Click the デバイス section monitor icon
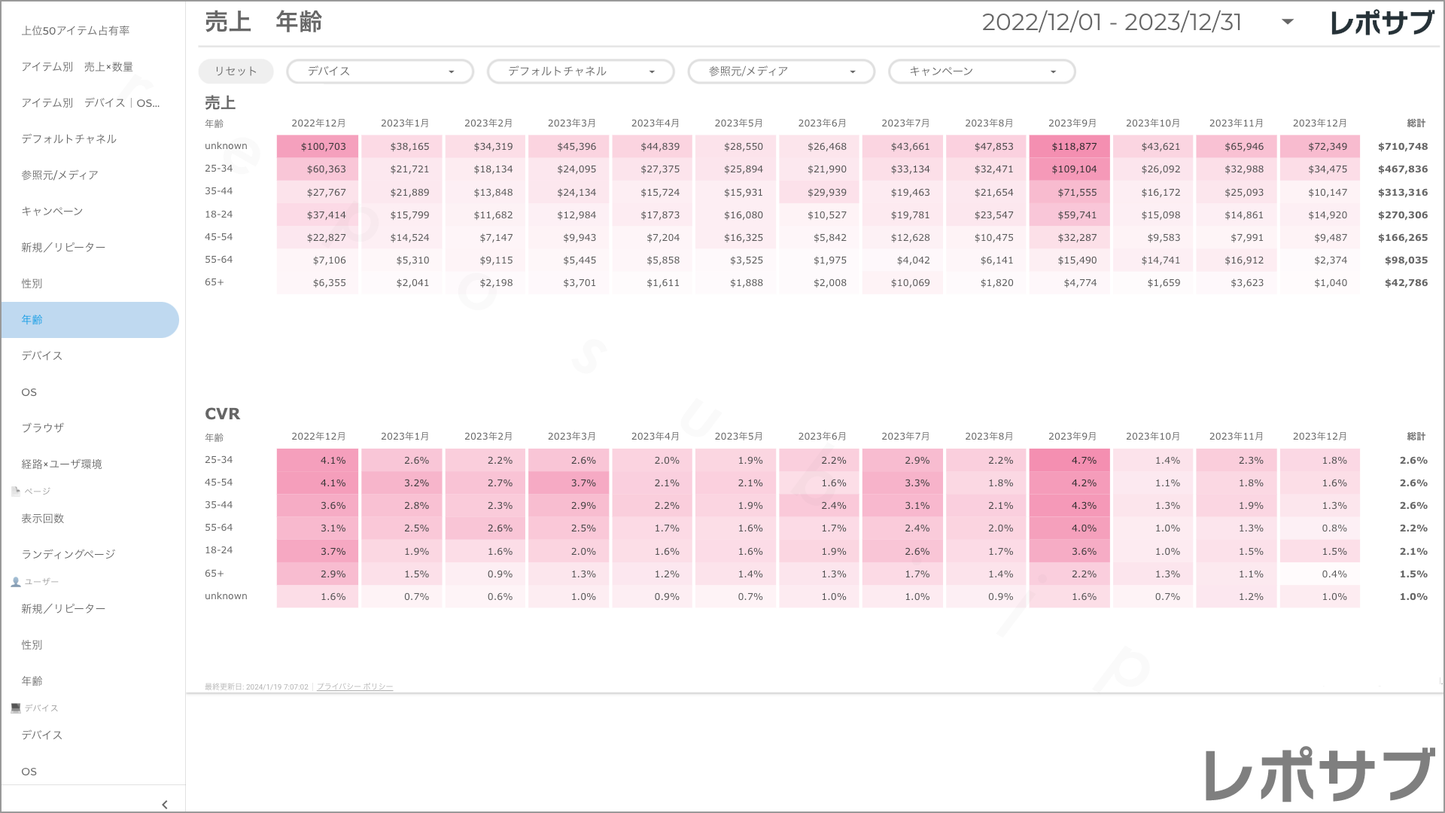This screenshot has width=1445, height=813. click(15, 708)
